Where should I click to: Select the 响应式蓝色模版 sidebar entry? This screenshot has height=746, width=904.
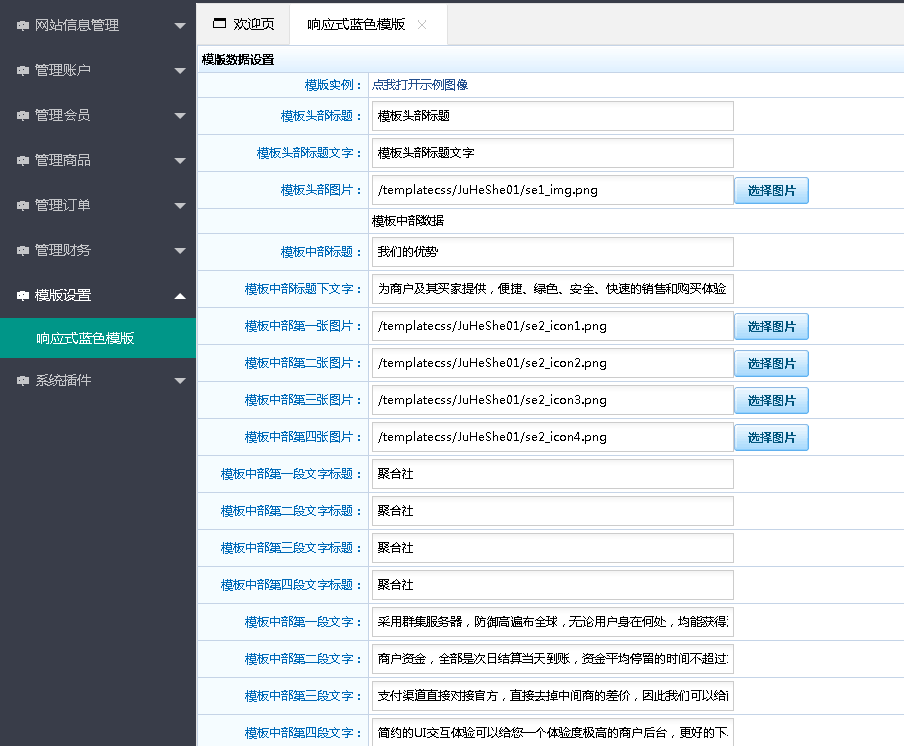click(x=97, y=338)
